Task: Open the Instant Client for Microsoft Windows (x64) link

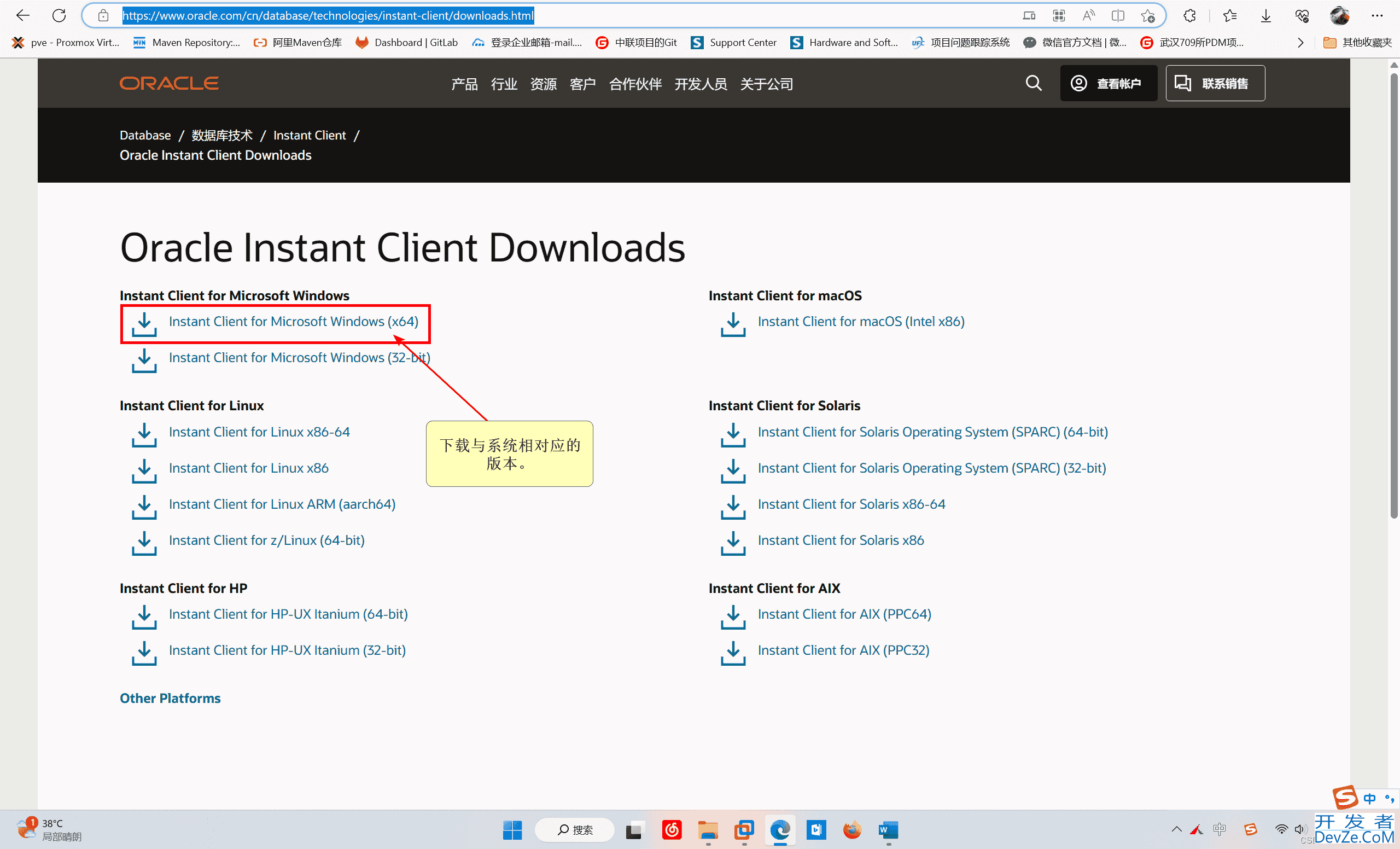Action: [x=293, y=322]
